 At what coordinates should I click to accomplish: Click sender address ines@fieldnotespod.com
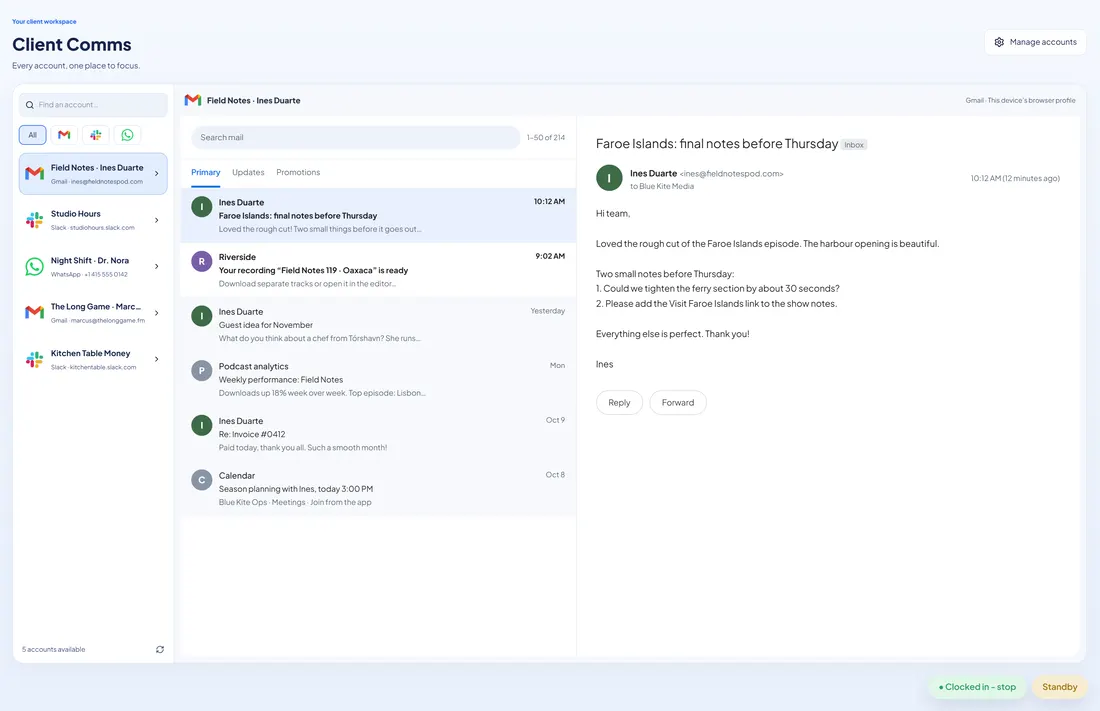click(731, 174)
